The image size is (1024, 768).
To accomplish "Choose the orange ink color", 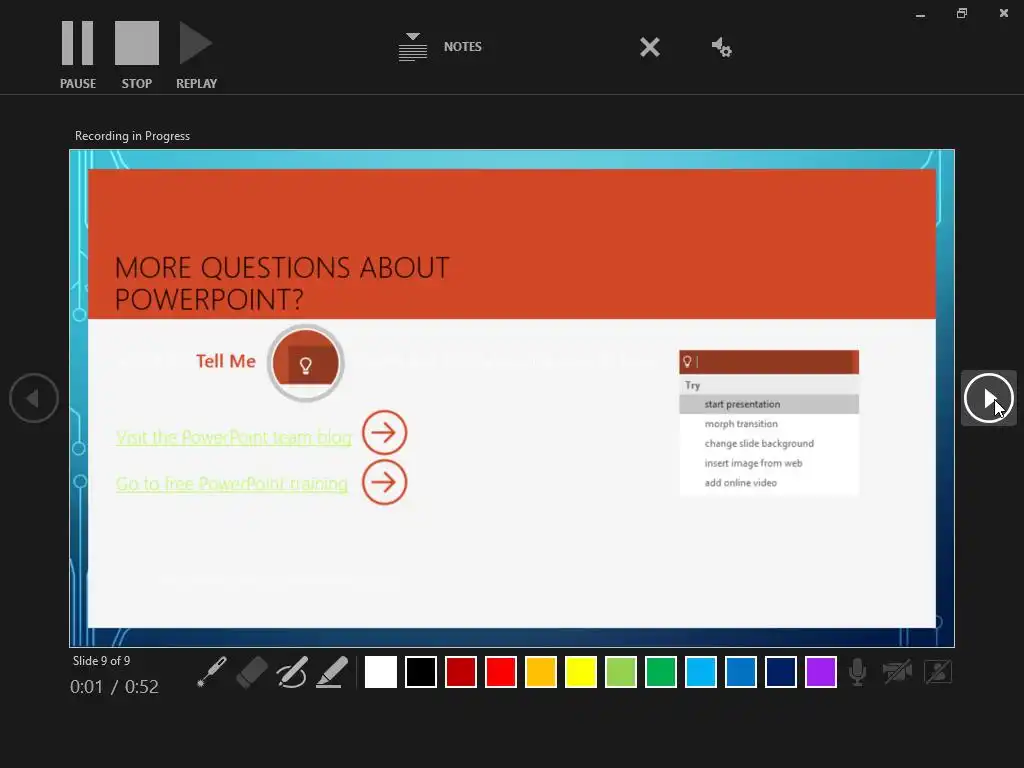I will click(x=541, y=672).
